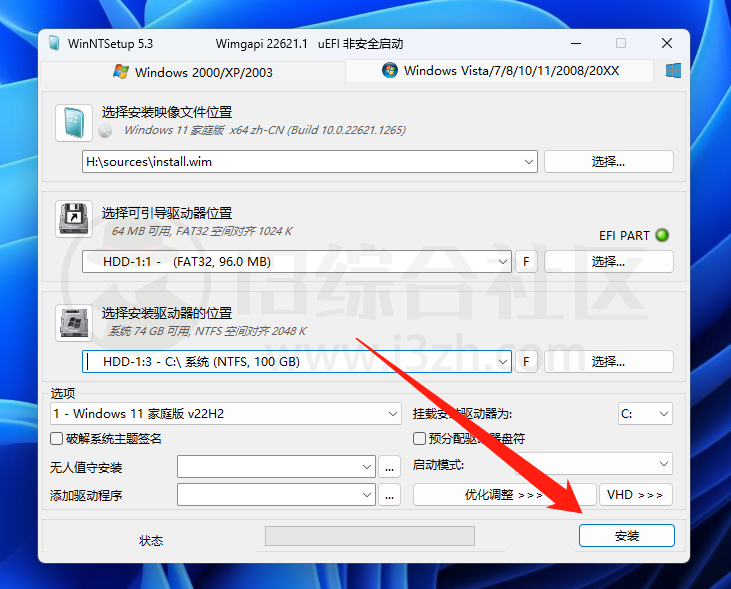Click browse ... button for 添加驱动程序
731x589 pixels.
389,495
